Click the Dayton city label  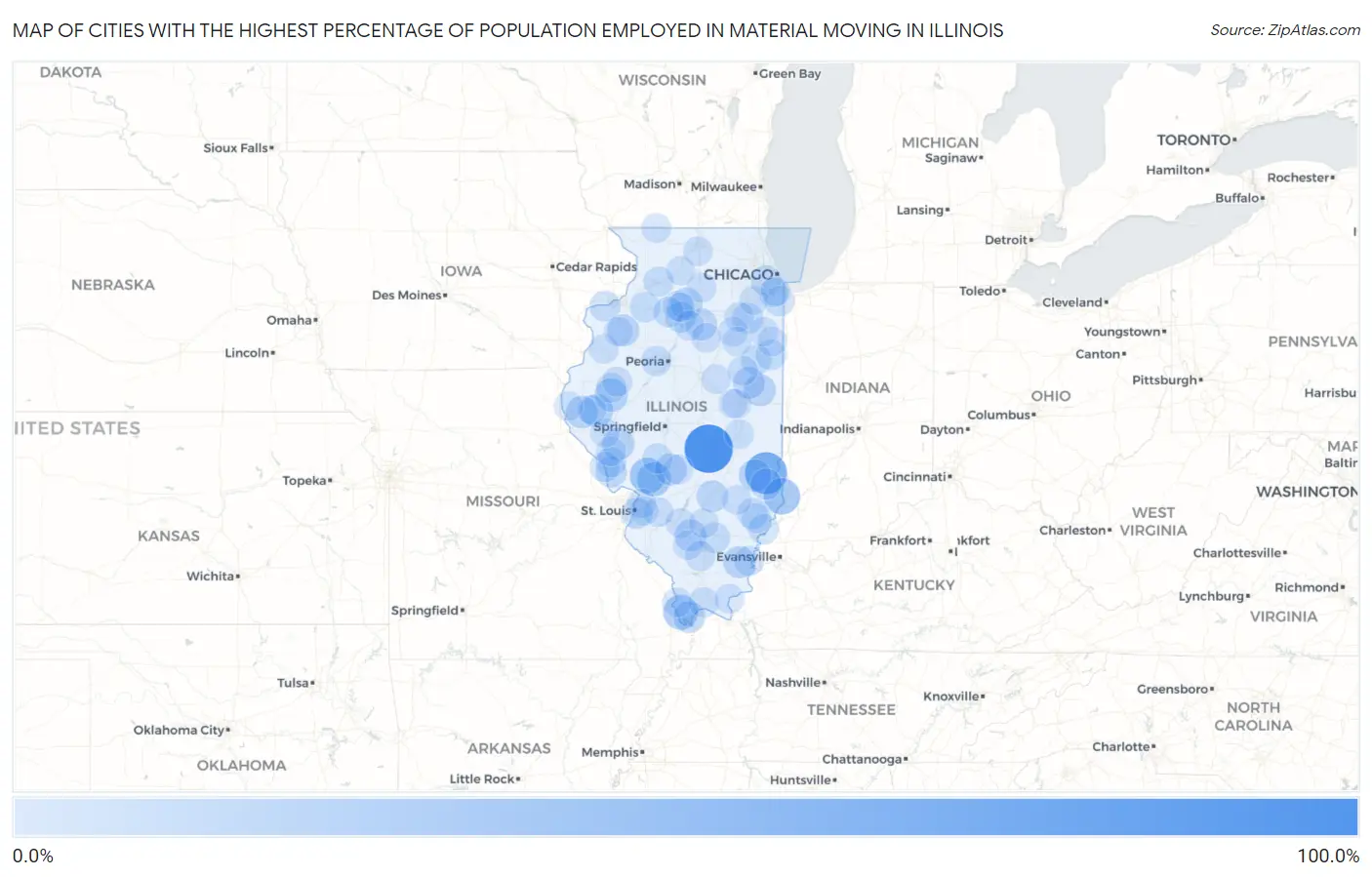tap(943, 429)
